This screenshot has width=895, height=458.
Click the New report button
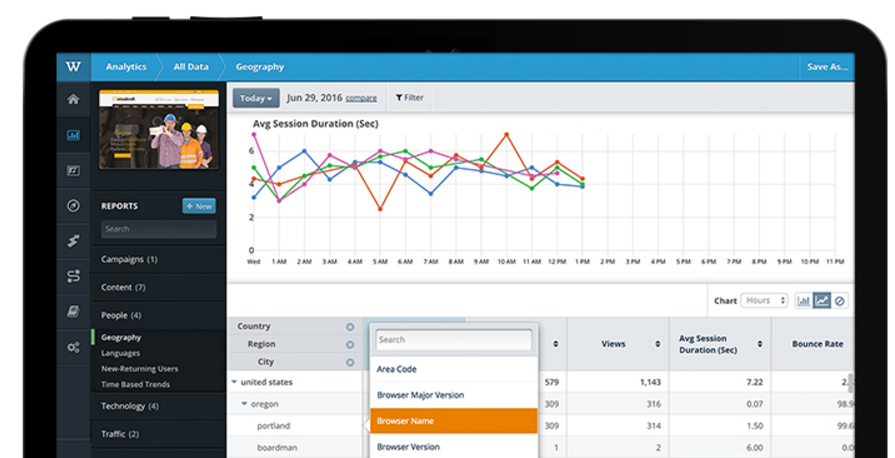pos(198,206)
